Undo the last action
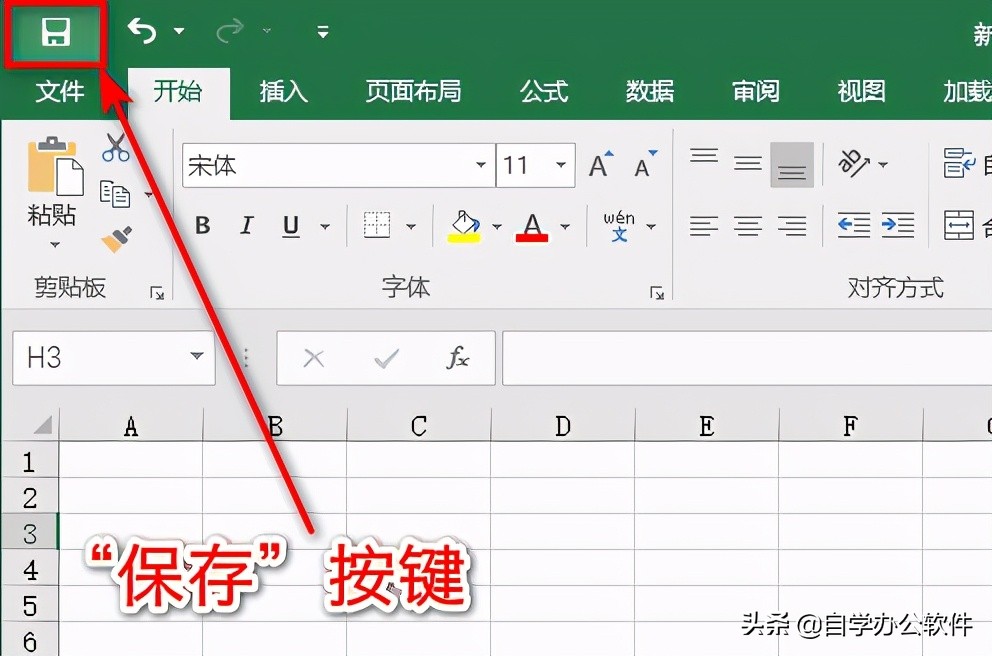Image resolution: width=992 pixels, height=656 pixels. [142, 30]
